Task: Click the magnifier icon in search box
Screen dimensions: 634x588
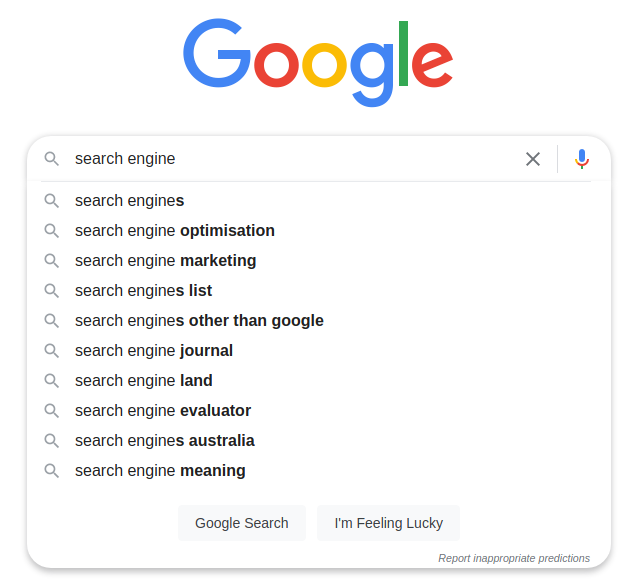Action: point(52,159)
